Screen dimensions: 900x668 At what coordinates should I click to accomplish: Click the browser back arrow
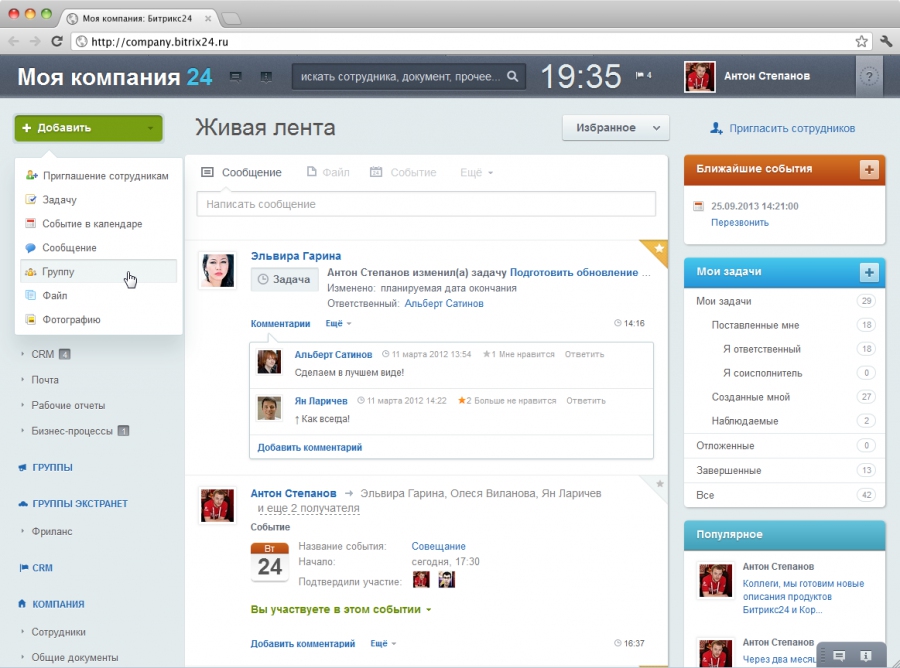[x=14, y=41]
